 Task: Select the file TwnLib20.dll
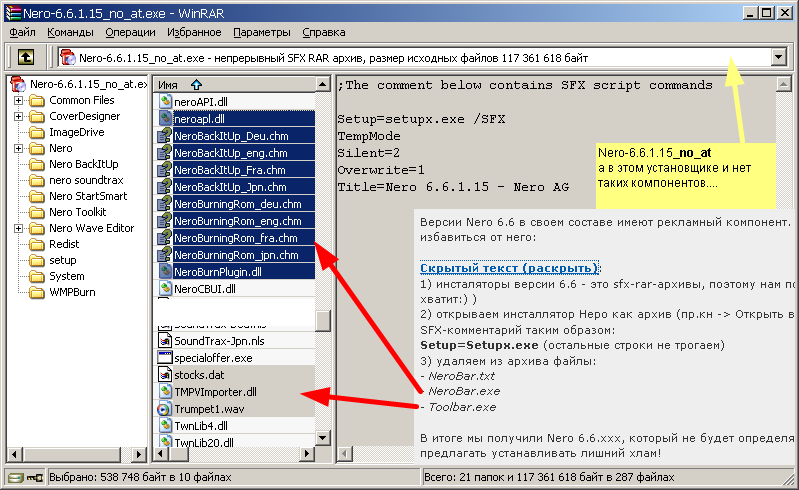pos(204,443)
